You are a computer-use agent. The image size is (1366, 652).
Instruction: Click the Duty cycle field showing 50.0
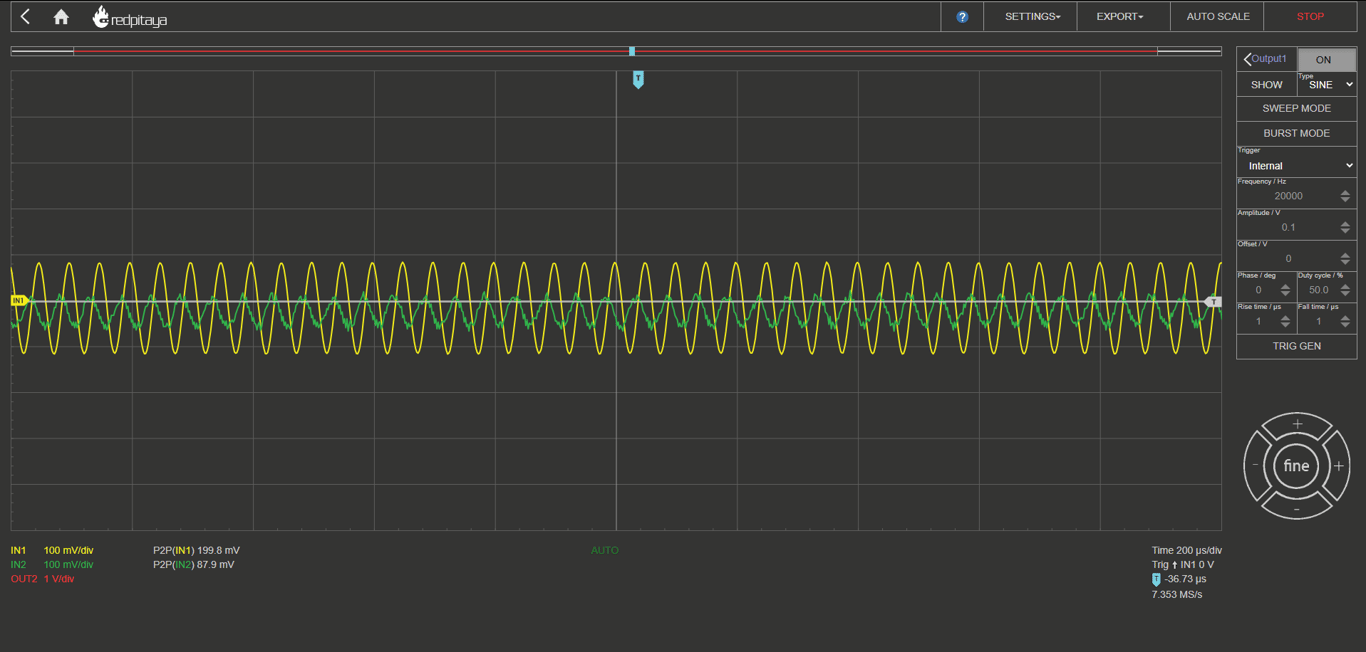(1318, 290)
